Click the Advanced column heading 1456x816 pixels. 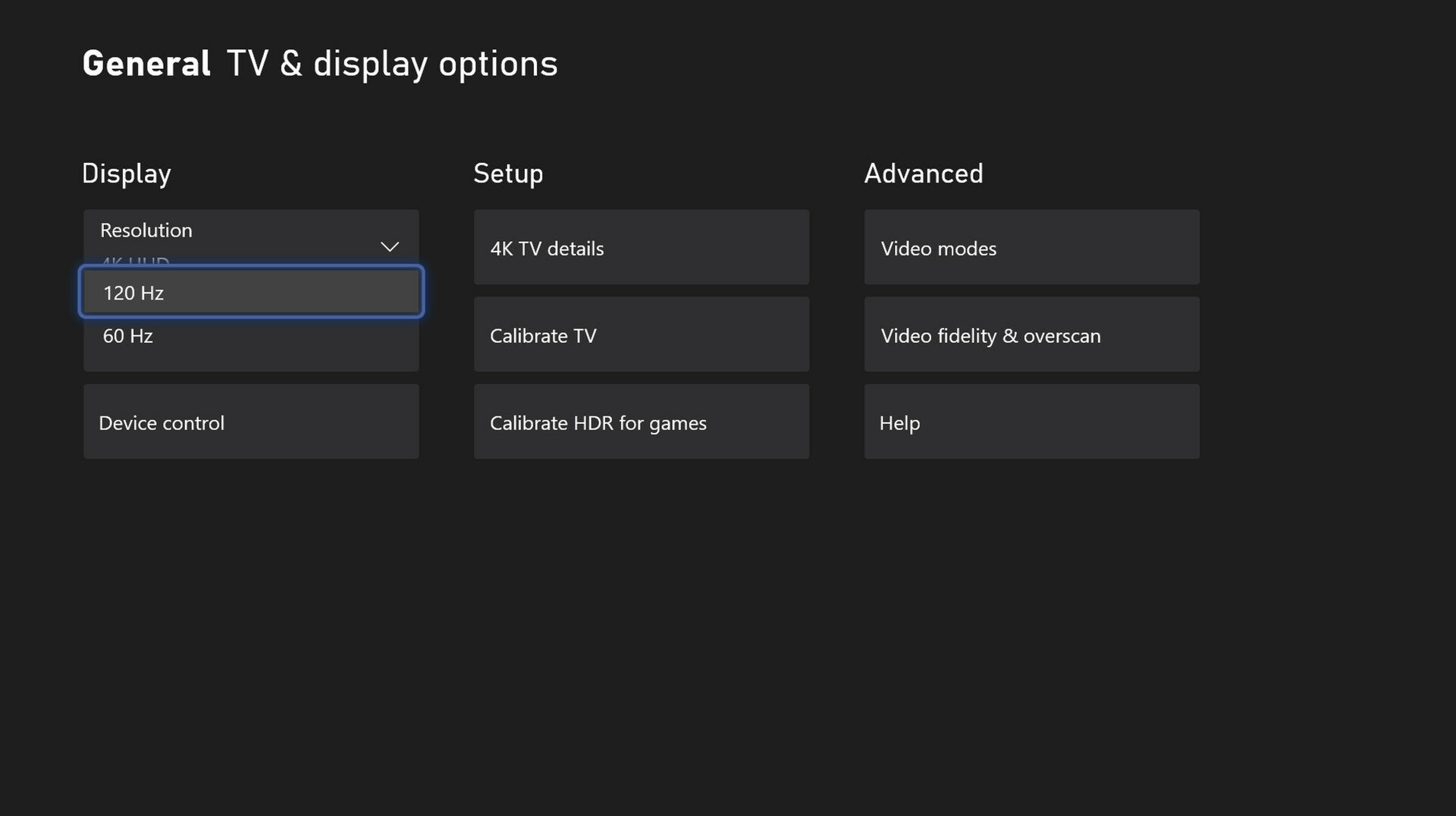tap(924, 174)
